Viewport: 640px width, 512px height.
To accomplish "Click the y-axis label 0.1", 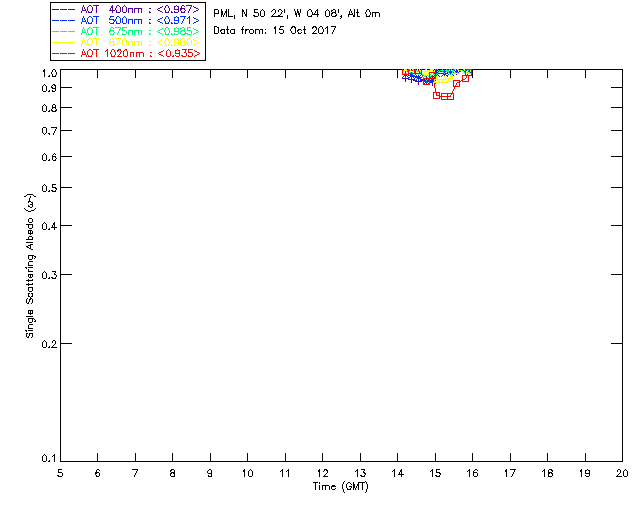I will (x=49, y=459).
